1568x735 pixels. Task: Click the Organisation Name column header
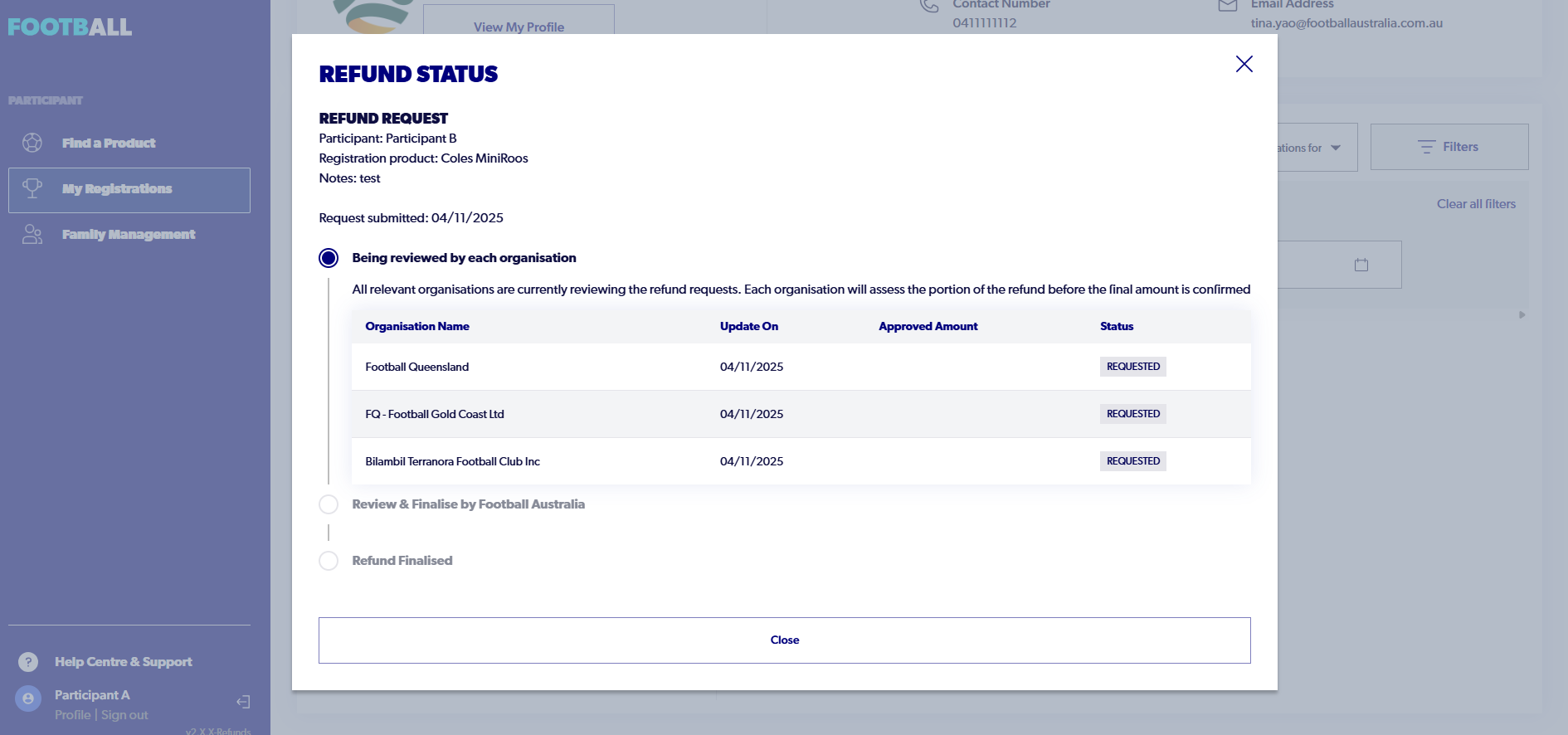click(x=417, y=326)
